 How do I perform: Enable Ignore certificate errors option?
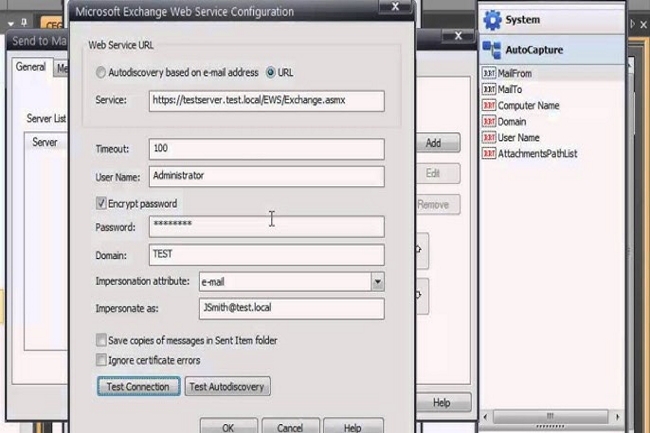(101, 359)
